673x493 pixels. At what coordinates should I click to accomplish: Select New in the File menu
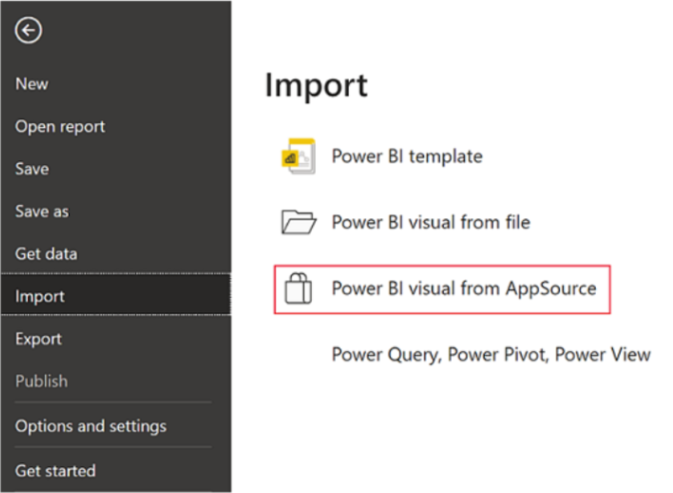32,84
